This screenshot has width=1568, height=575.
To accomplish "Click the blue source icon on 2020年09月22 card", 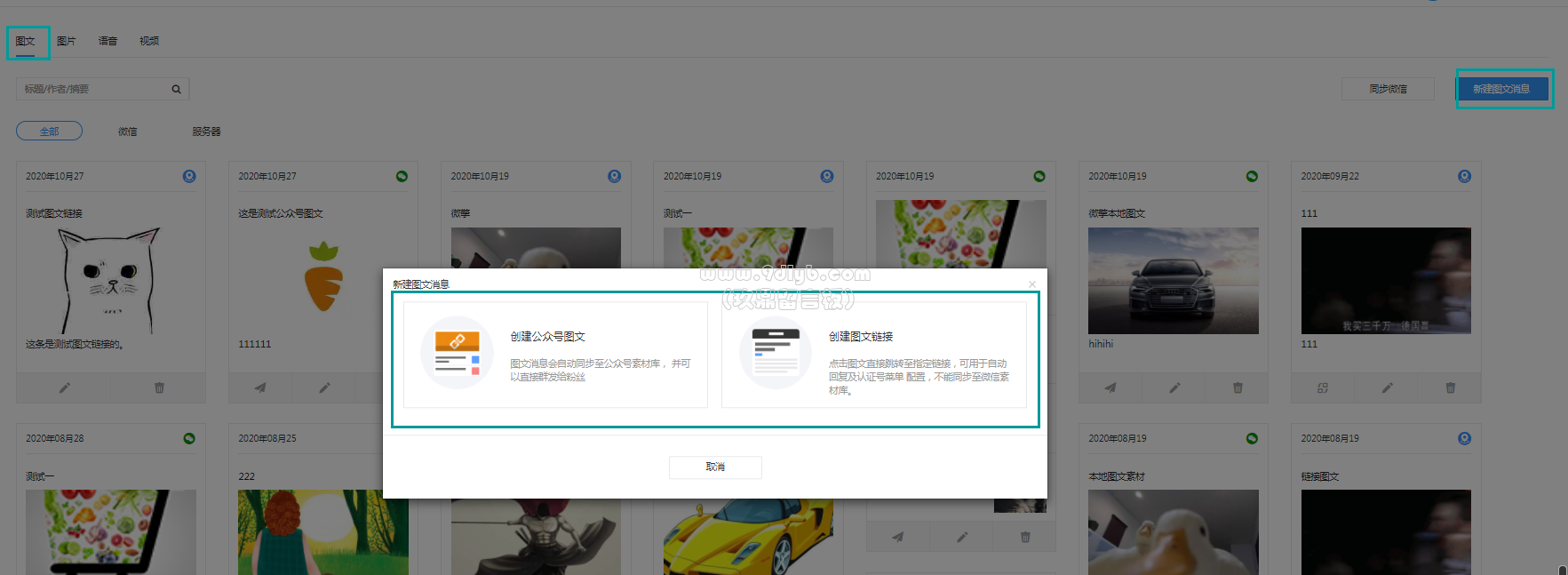I will click(1464, 176).
